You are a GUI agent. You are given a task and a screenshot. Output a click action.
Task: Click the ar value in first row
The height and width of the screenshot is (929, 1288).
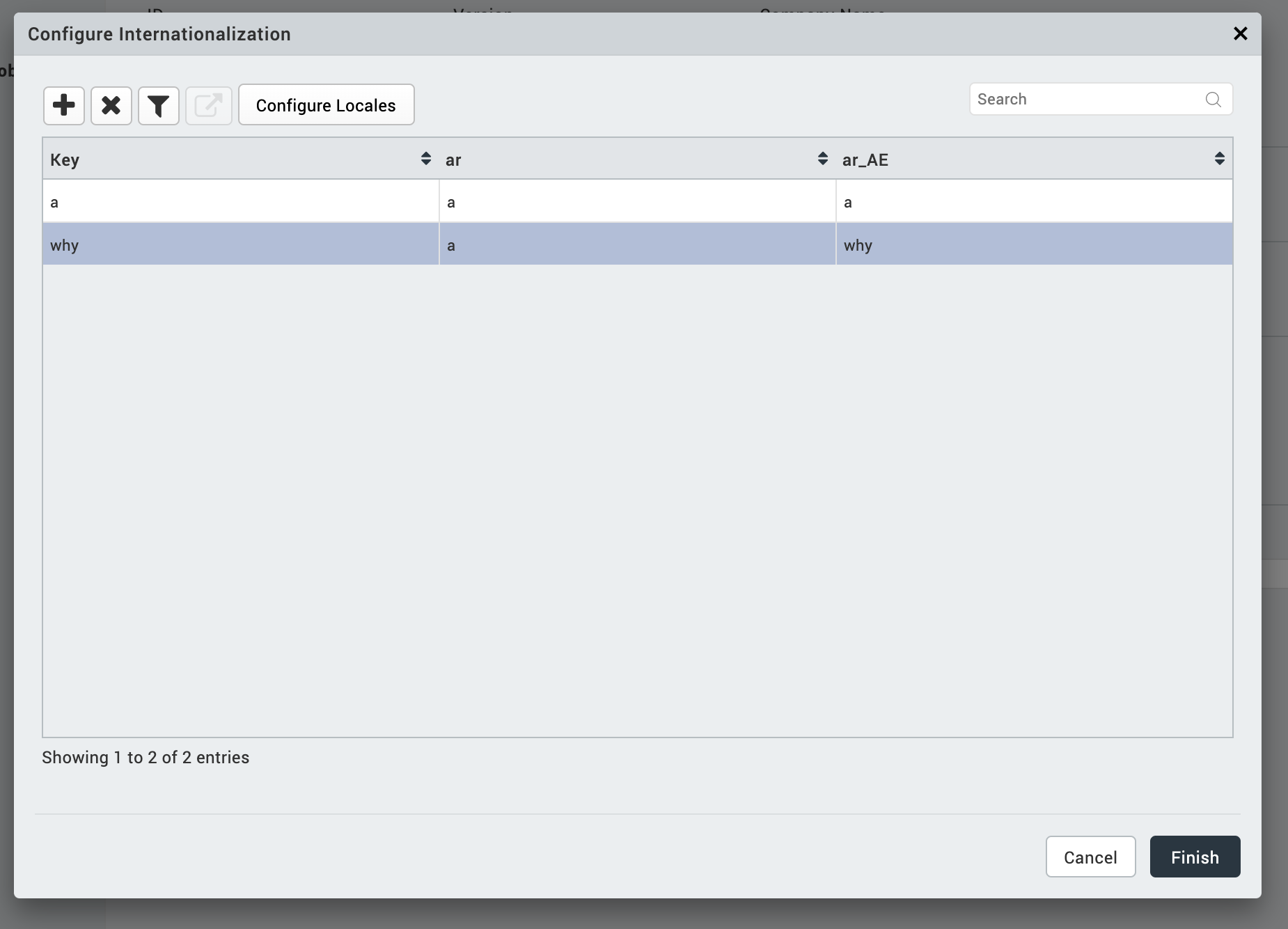637,202
